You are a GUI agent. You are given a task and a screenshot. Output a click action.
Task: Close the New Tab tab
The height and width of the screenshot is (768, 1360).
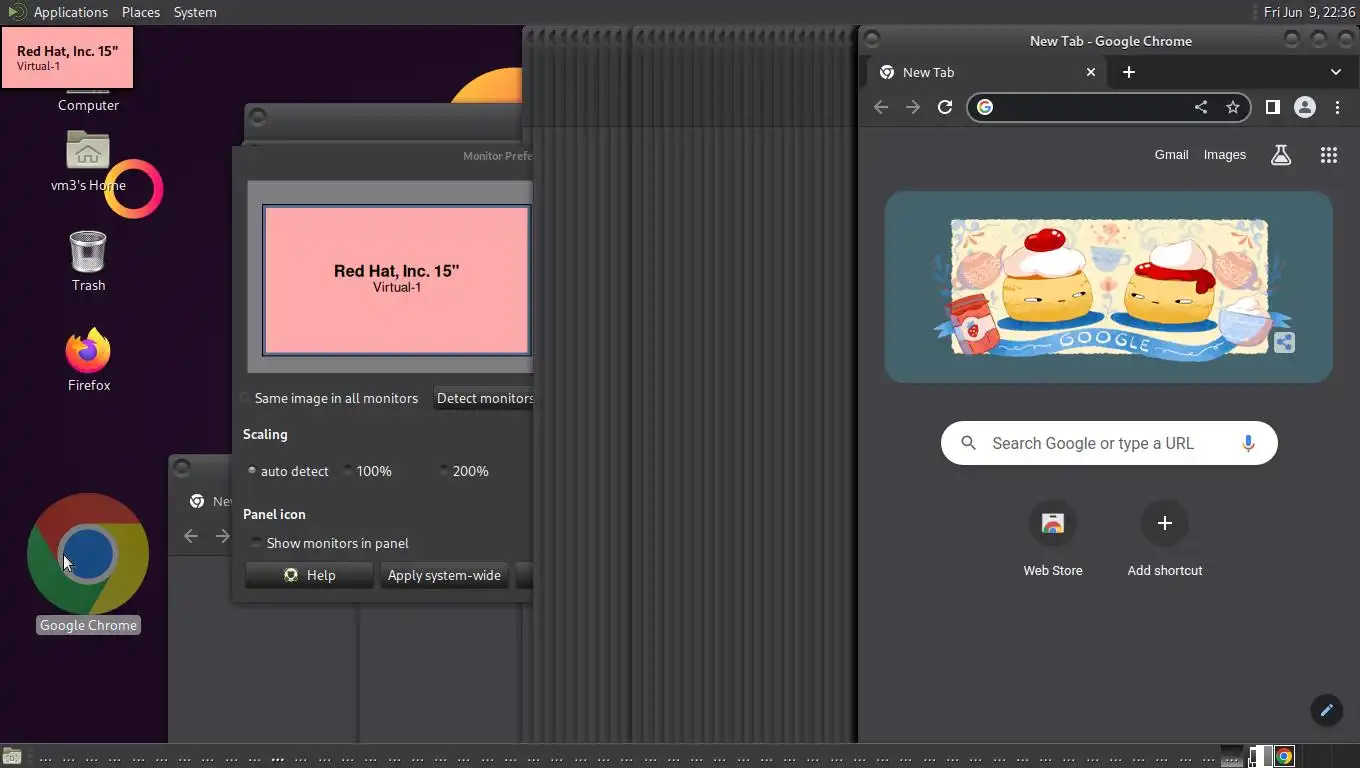coord(1091,72)
